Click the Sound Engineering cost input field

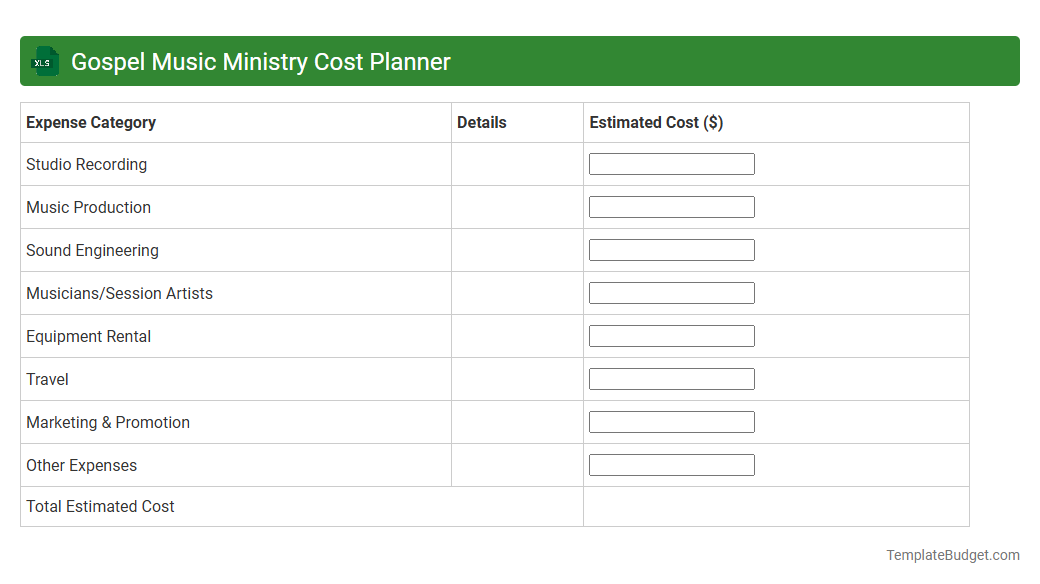672,249
